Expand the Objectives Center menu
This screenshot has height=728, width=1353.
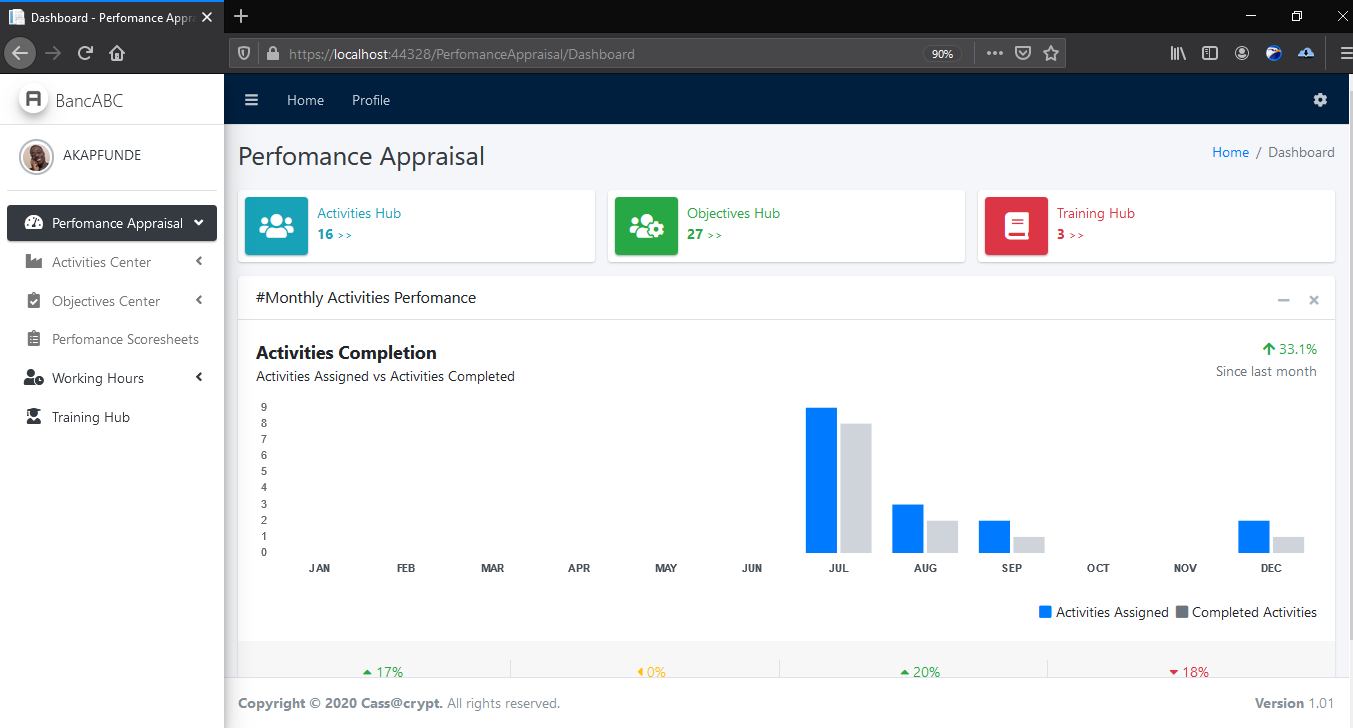point(106,301)
